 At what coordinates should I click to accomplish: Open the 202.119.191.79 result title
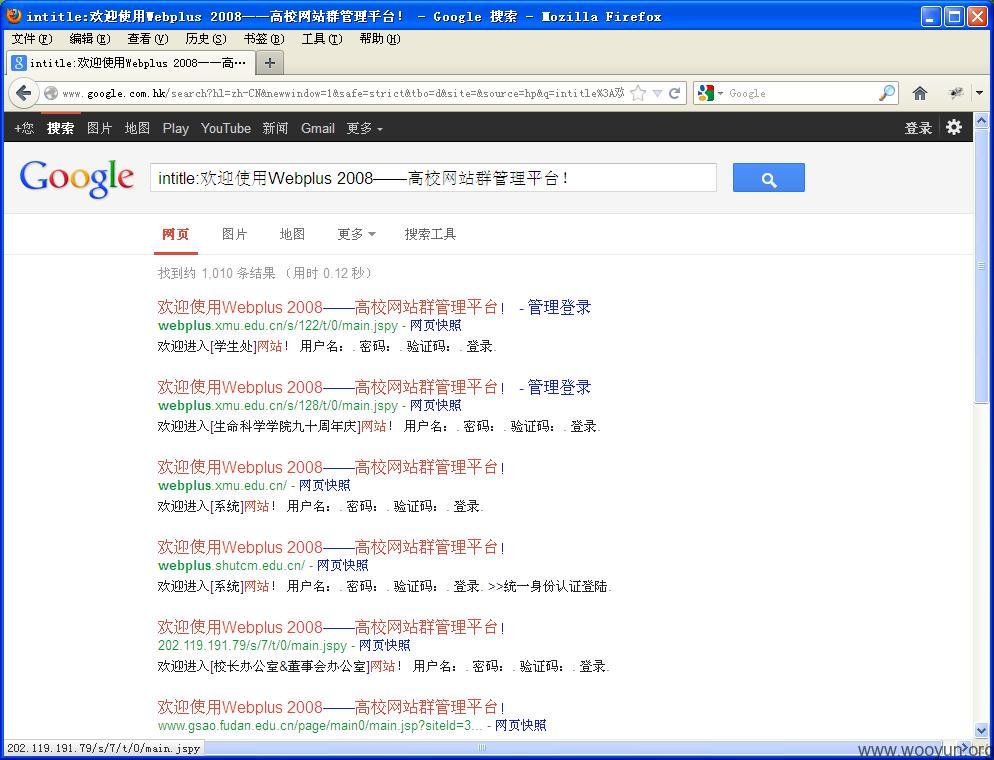click(332, 627)
